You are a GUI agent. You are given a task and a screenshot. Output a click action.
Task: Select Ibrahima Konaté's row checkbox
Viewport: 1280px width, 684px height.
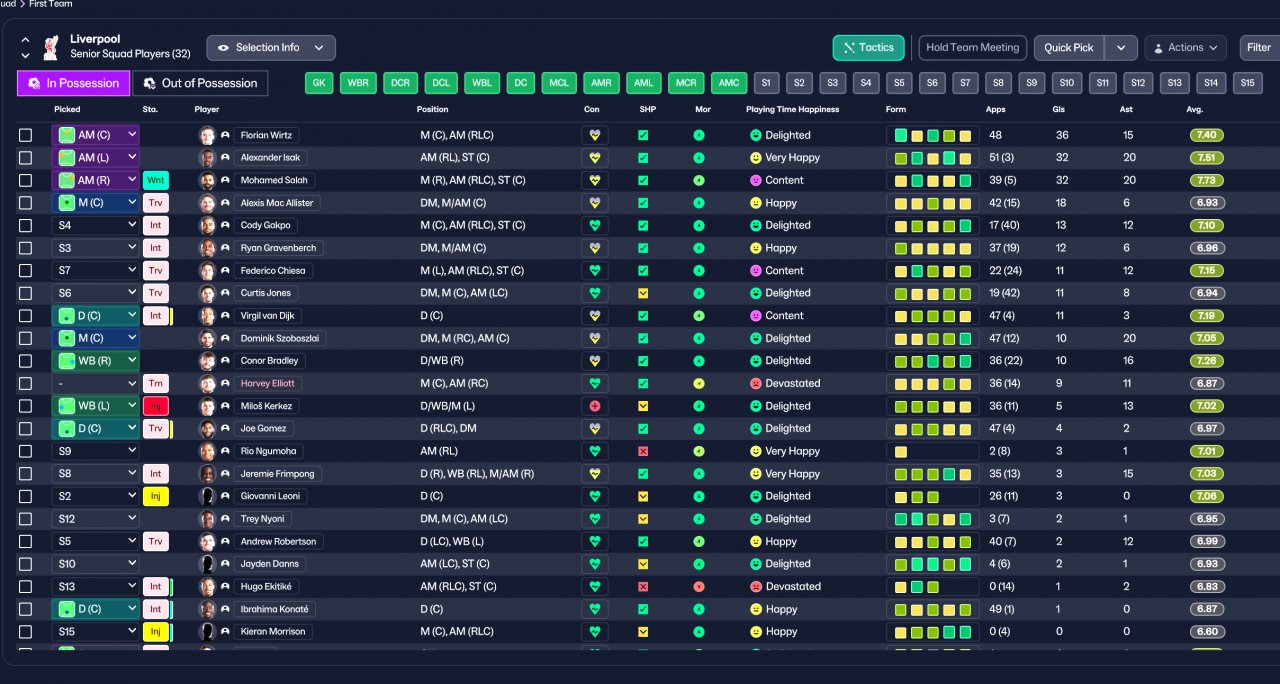(x=26, y=609)
